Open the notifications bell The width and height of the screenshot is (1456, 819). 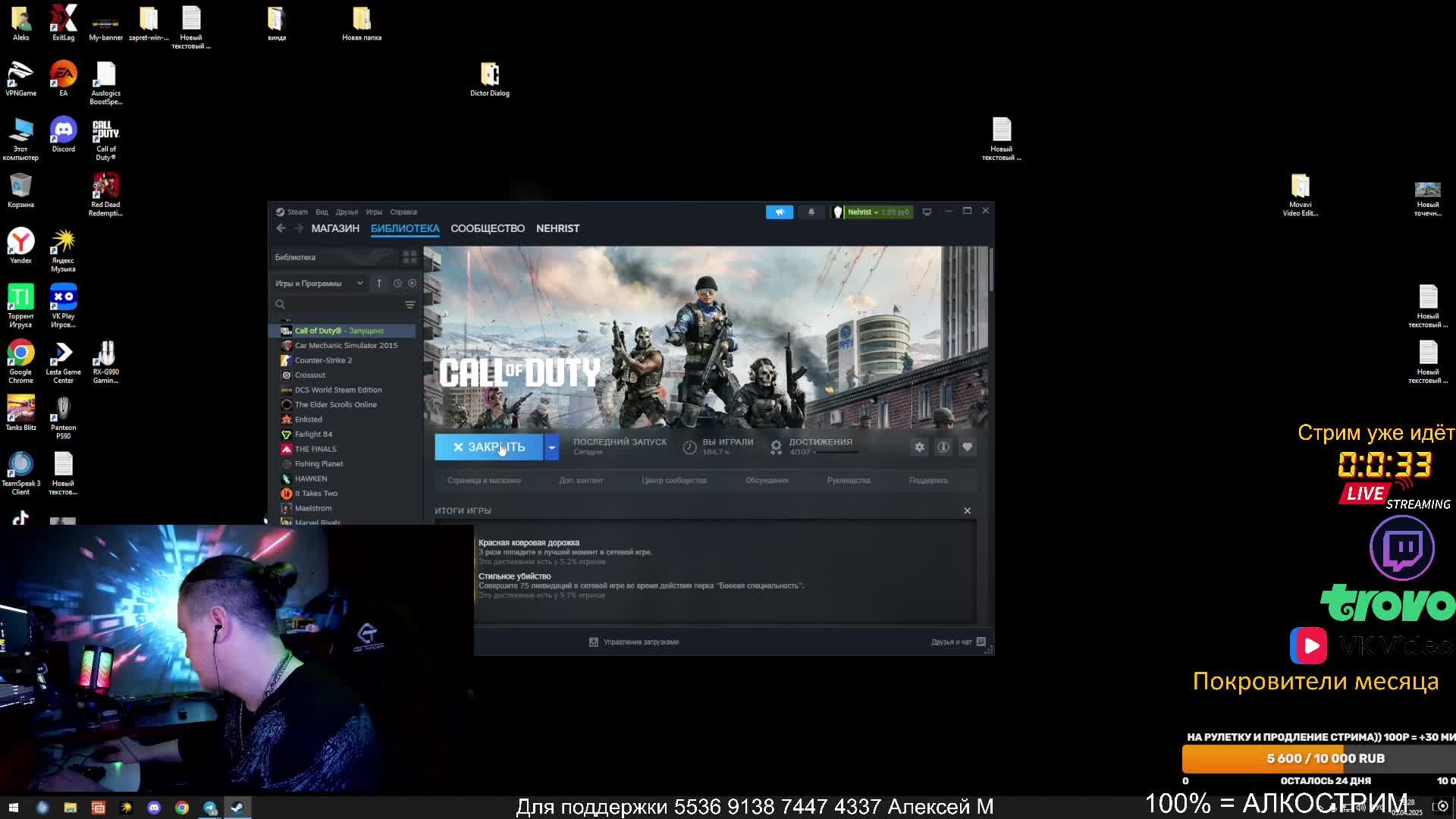coord(811,212)
